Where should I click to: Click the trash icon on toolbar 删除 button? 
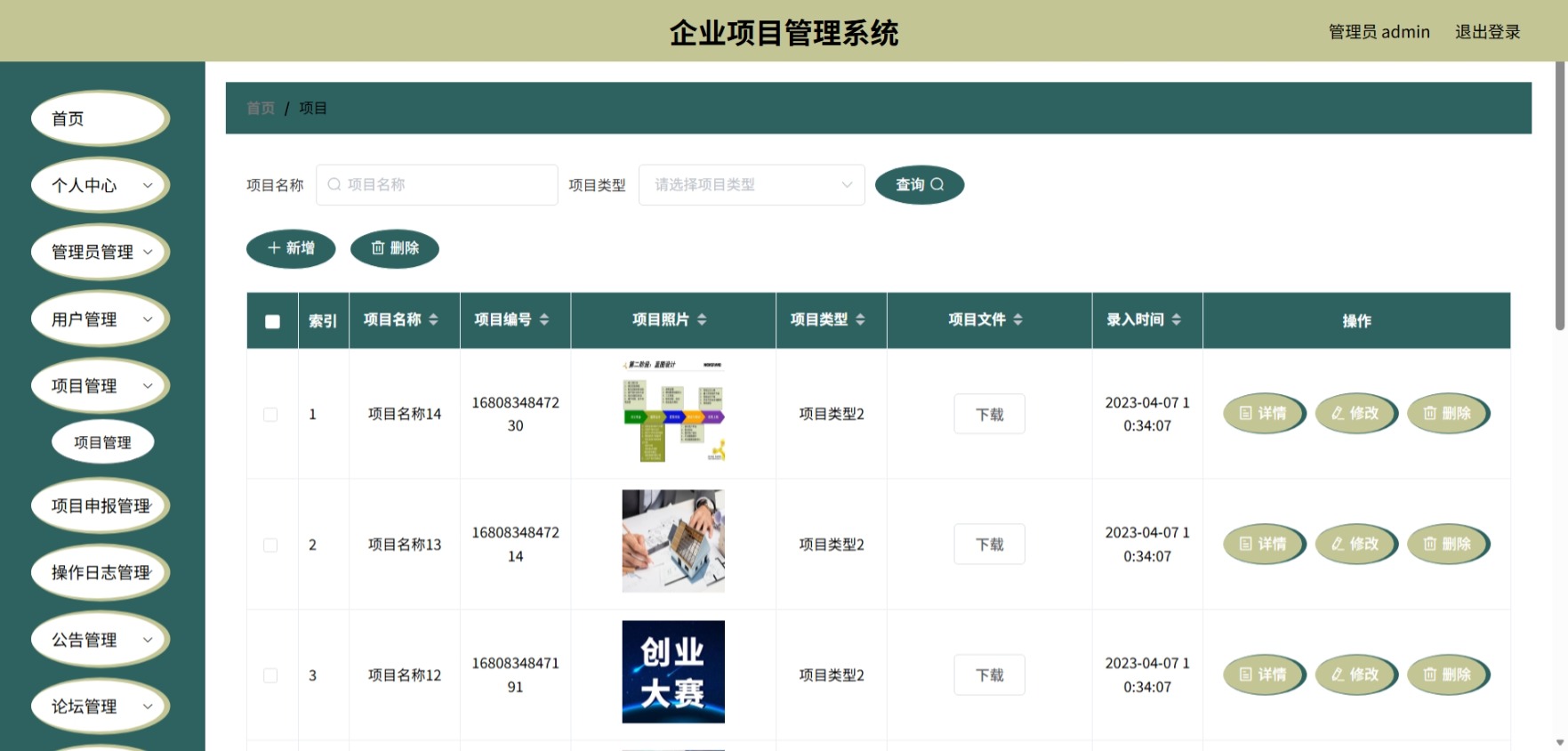point(378,248)
